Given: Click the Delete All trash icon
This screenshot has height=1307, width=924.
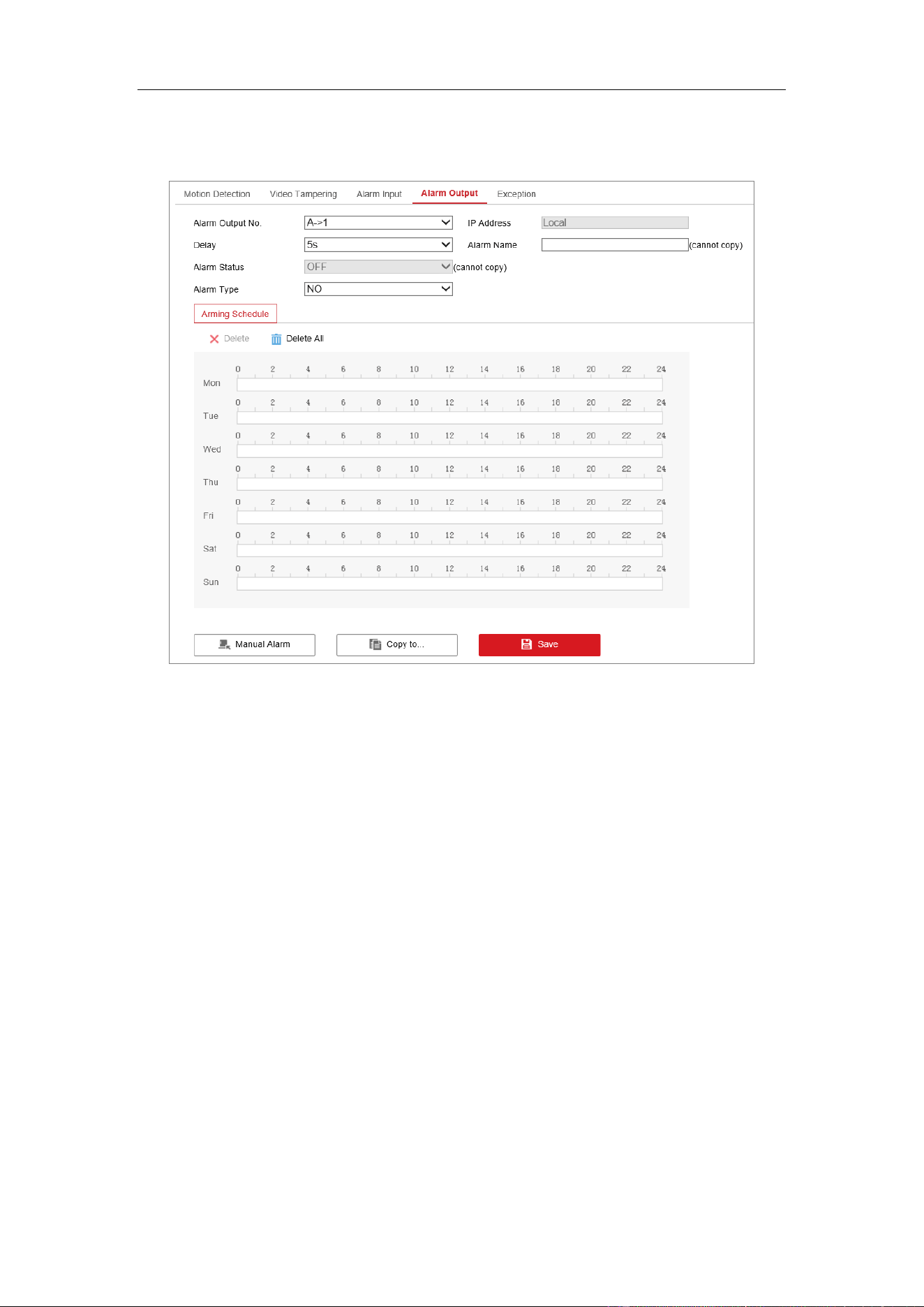Looking at the screenshot, I should coord(276,339).
